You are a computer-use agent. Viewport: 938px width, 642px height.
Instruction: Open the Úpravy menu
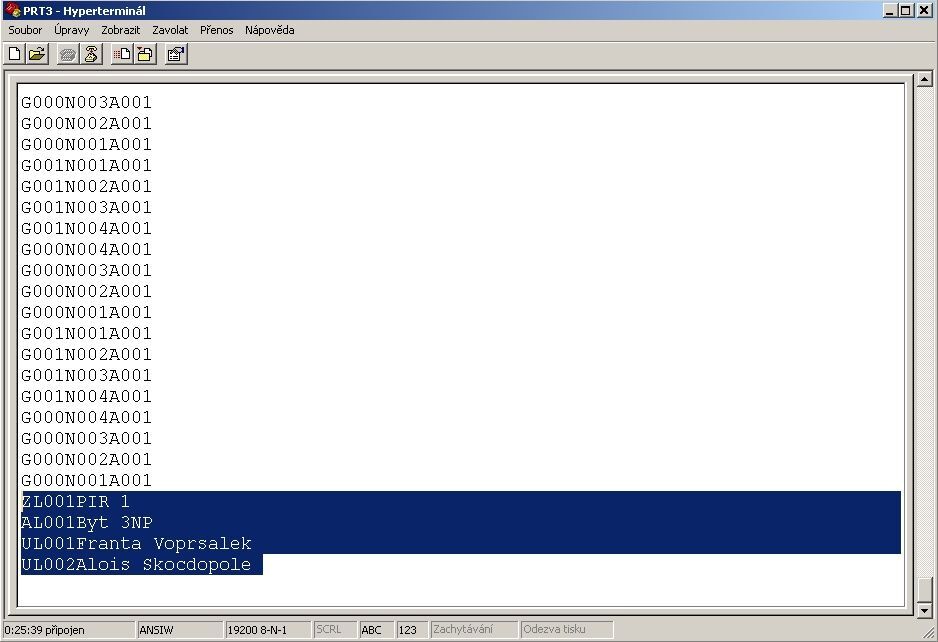[72, 30]
